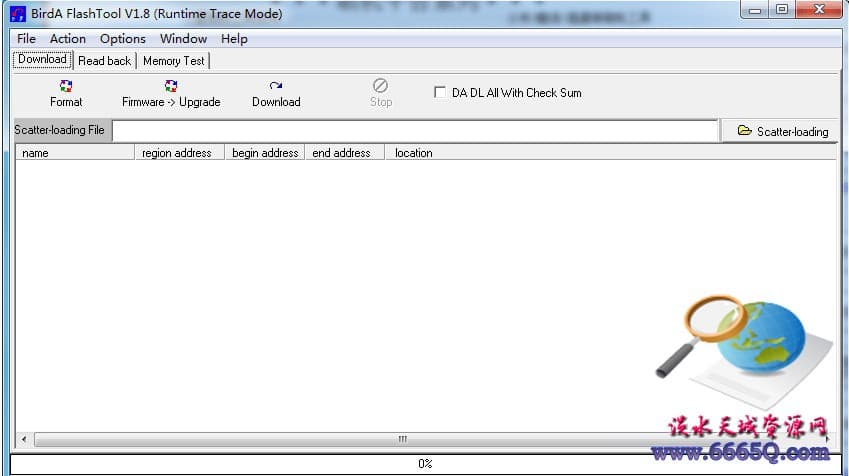
Task: Open the Window menu
Action: (x=183, y=39)
